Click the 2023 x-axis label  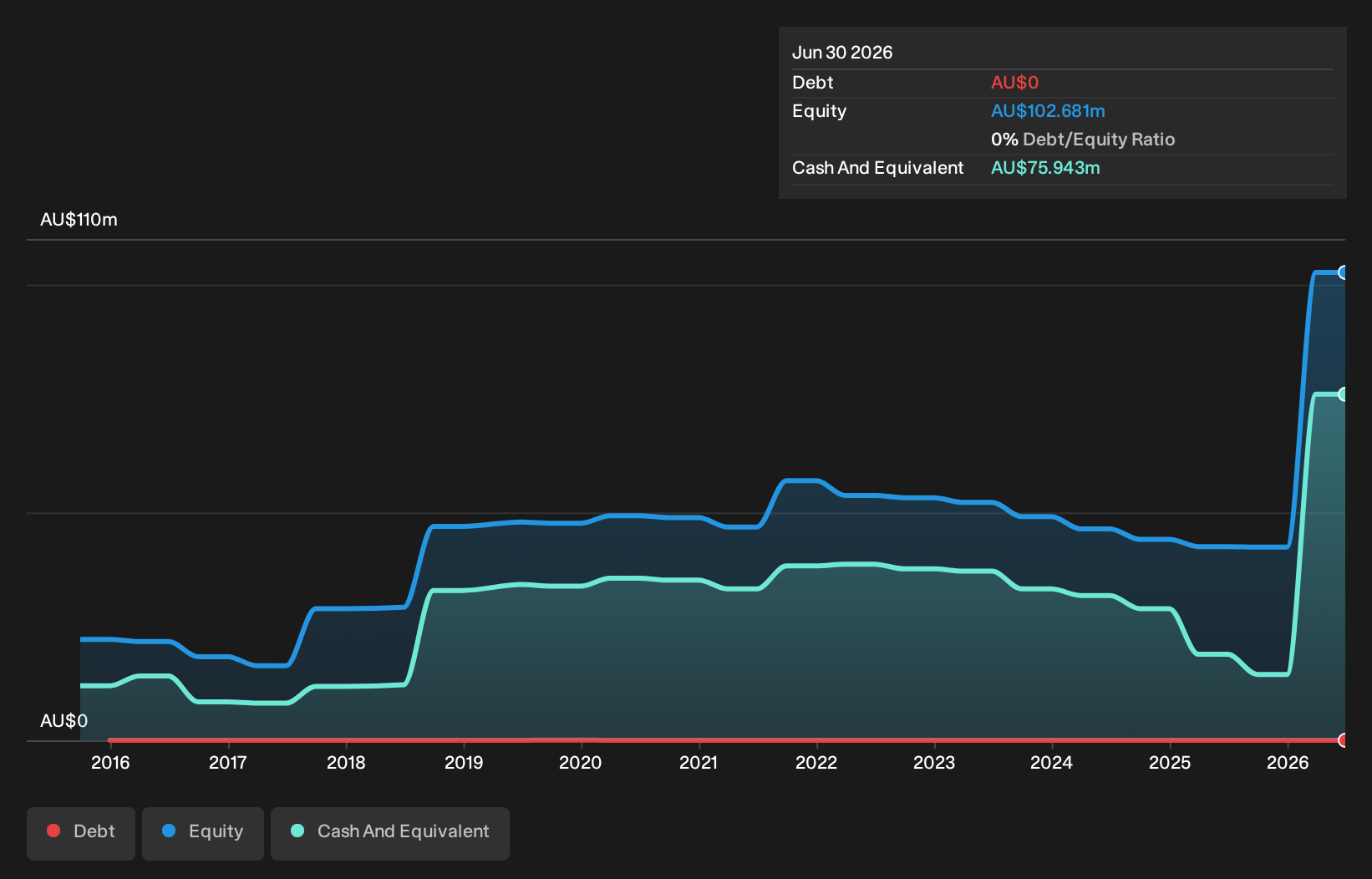tap(934, 763)
